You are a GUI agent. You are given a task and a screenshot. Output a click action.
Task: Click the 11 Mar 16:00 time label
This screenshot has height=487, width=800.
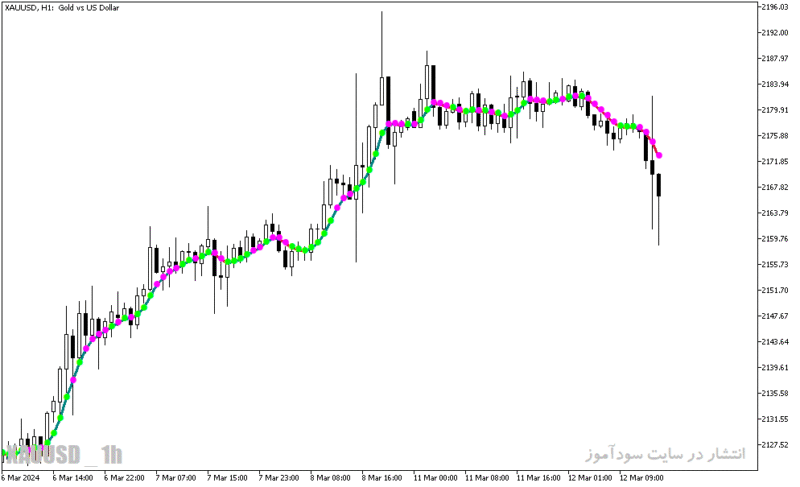point(538,478)
